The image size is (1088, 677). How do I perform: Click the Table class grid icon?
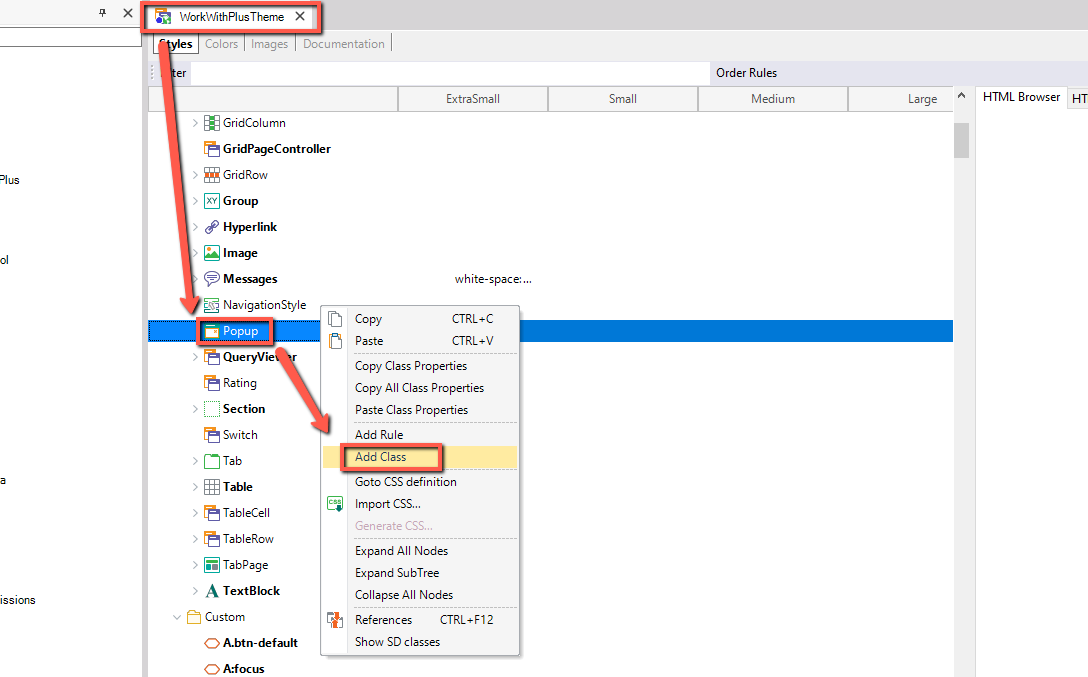pos(211,486)
